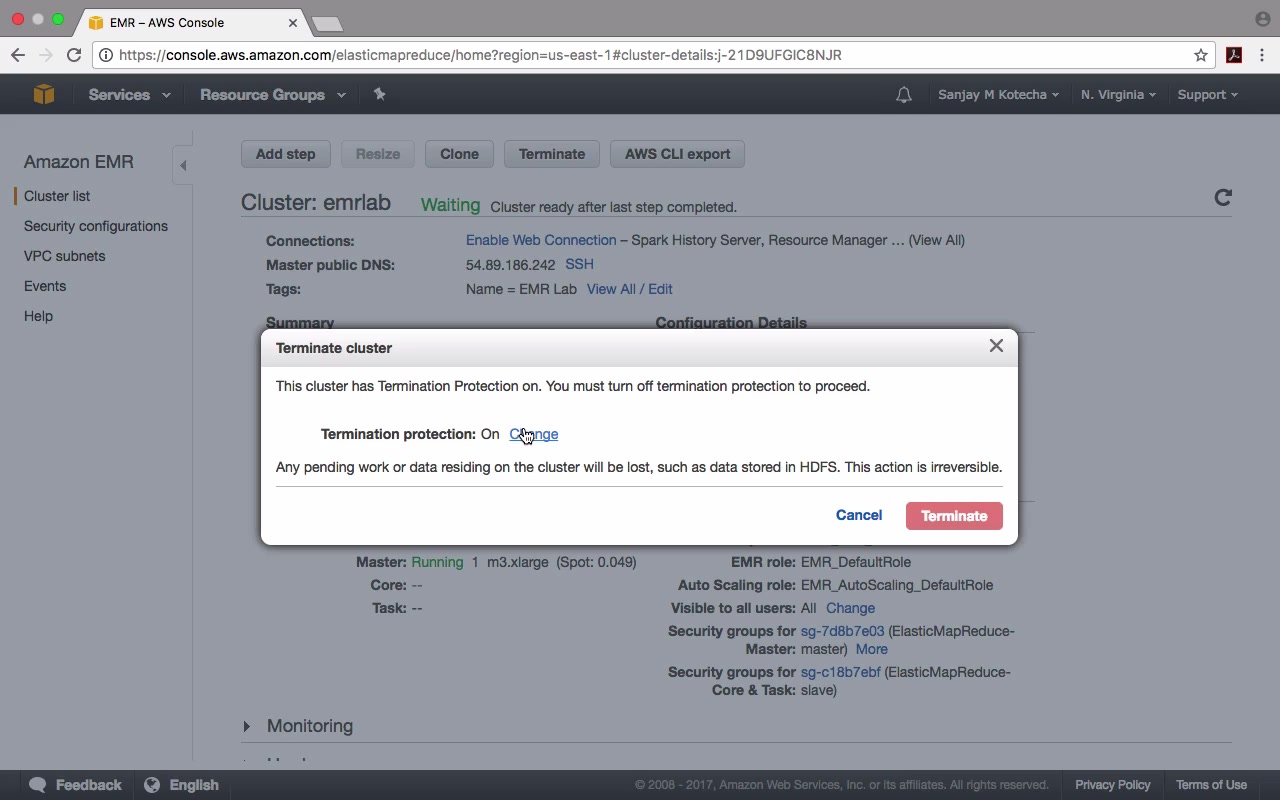View site information icon in address bar
This screenshot has height=800, width=1280.
click(106, 55)
